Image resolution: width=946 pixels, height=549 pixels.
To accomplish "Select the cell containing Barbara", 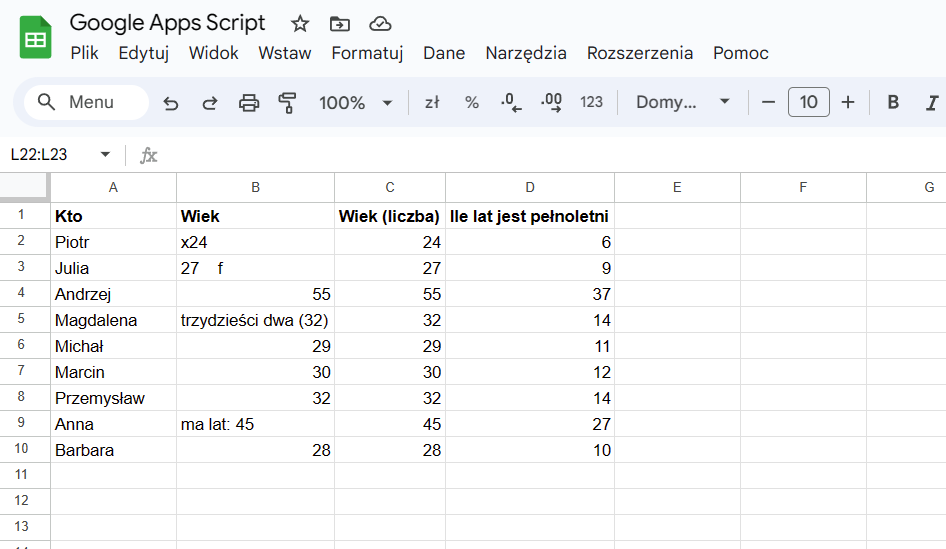I will [113, 449].
